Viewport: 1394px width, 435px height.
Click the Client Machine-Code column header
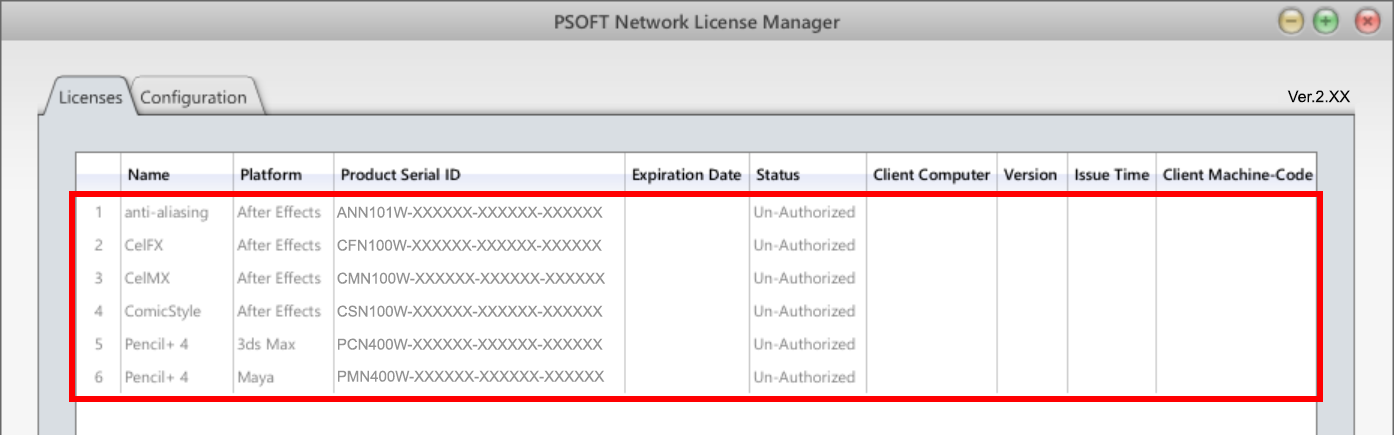pos(1237,175)
